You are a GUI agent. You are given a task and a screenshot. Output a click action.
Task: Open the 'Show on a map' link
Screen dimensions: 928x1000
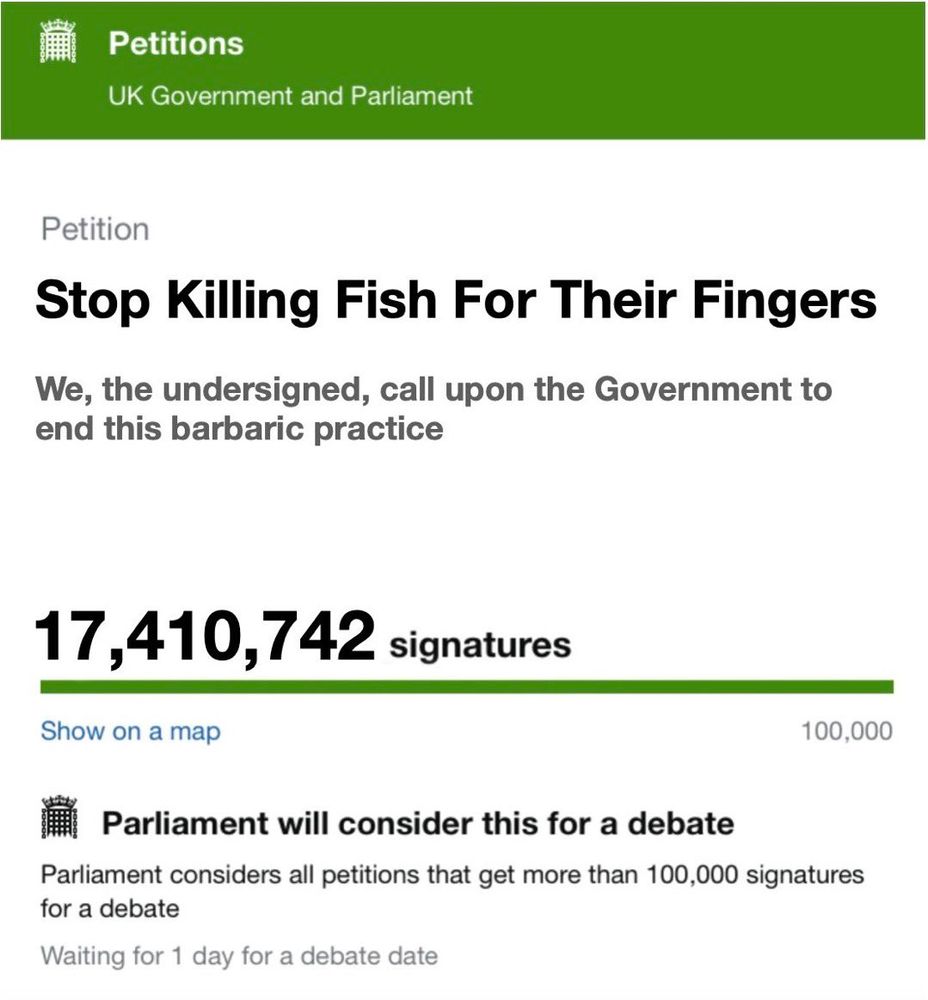(x=131, y=731)
